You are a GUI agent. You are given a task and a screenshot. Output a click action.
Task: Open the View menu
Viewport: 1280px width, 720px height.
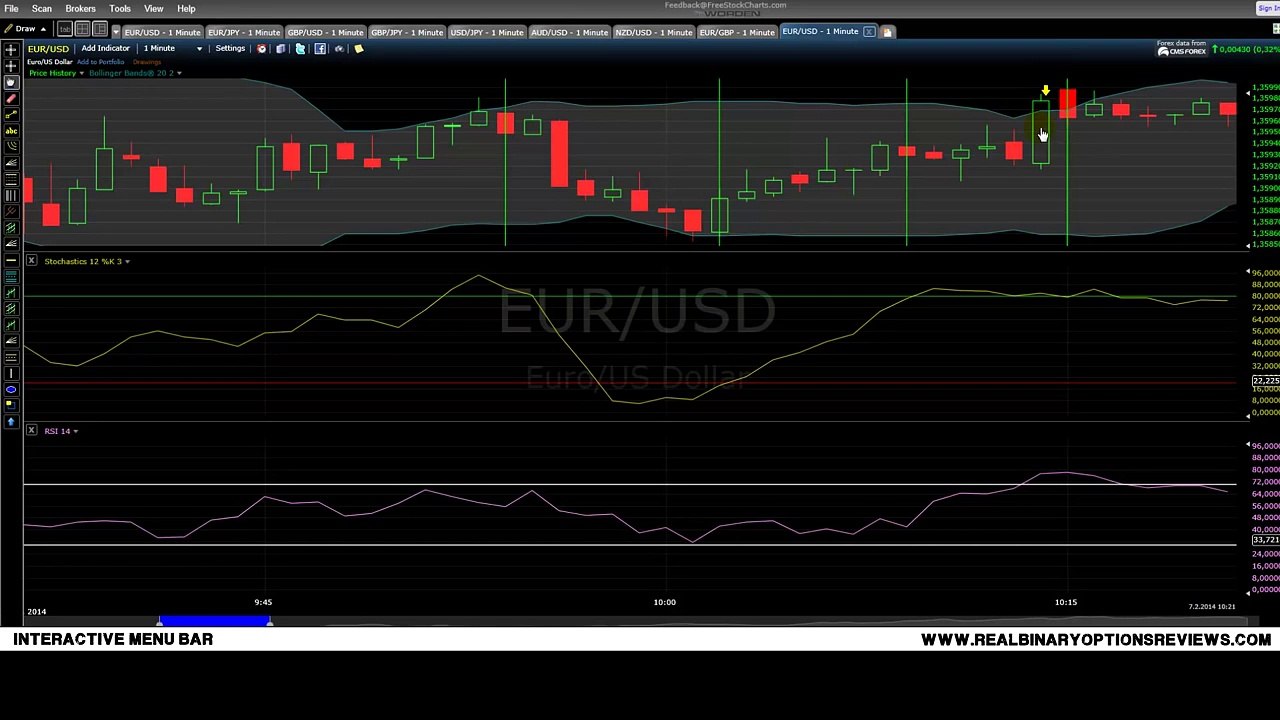tap(153, 8)
